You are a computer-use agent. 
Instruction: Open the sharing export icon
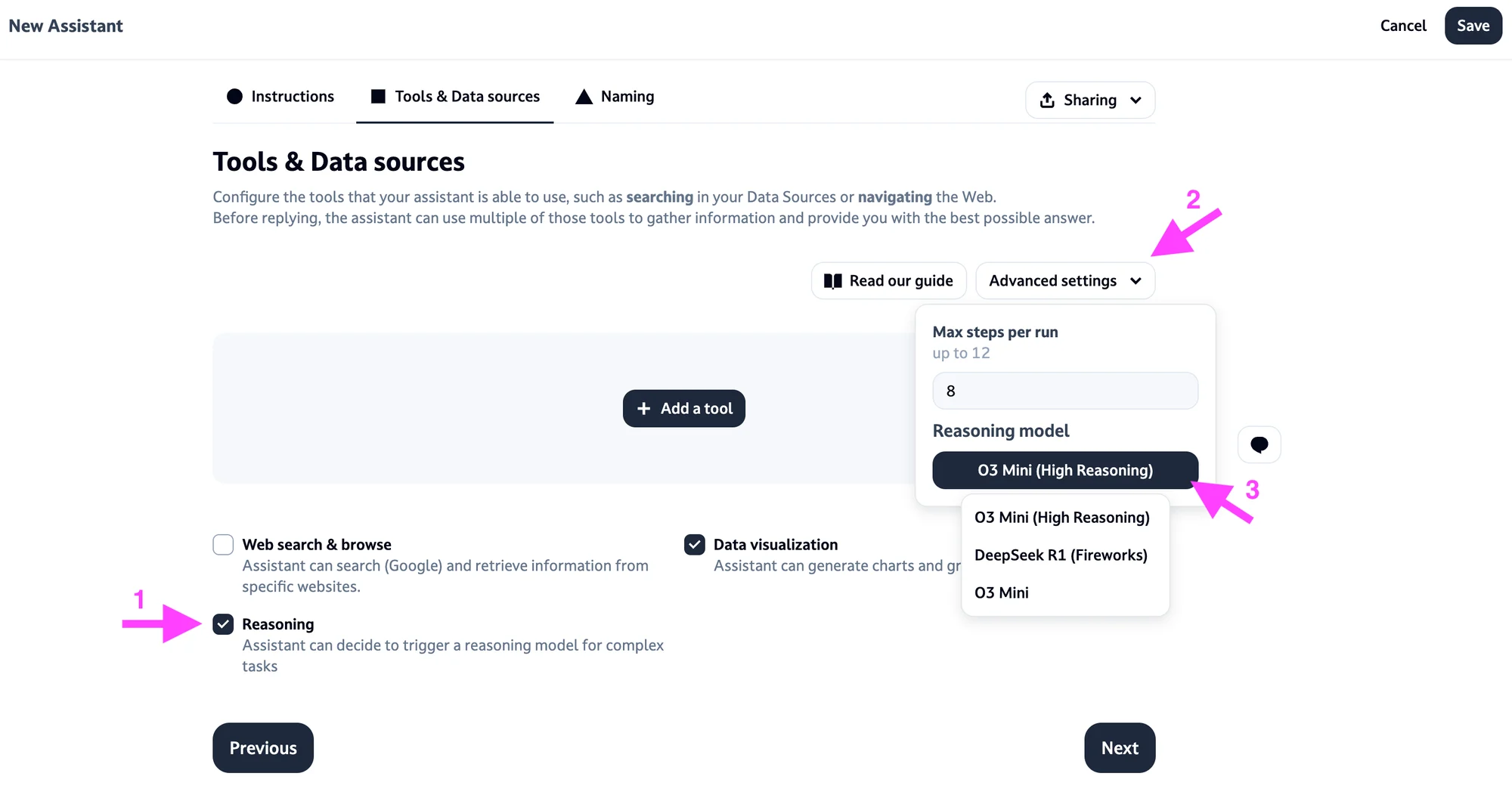(1047, 99)
